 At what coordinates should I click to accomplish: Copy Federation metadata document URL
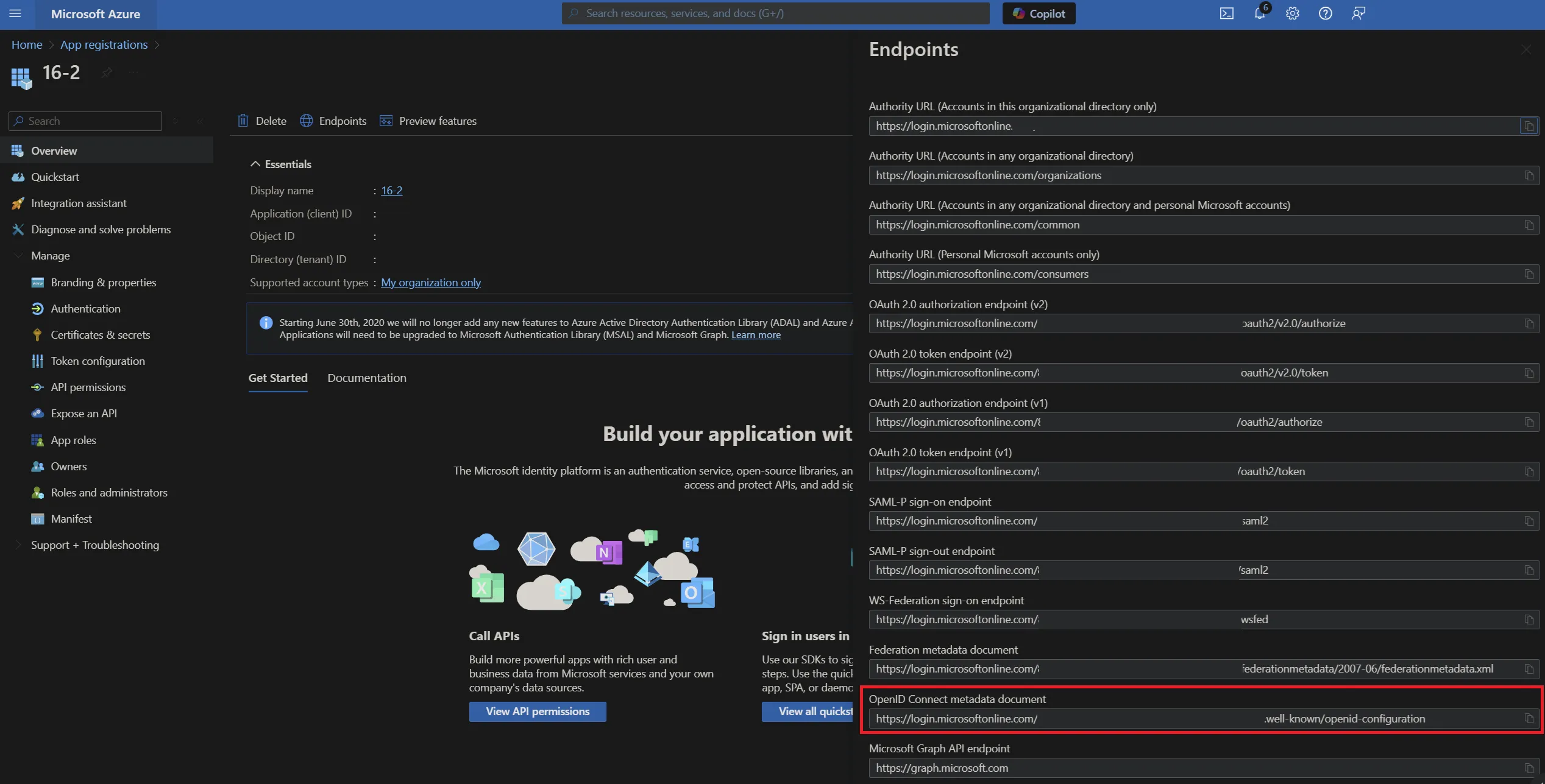point(1529,669)
